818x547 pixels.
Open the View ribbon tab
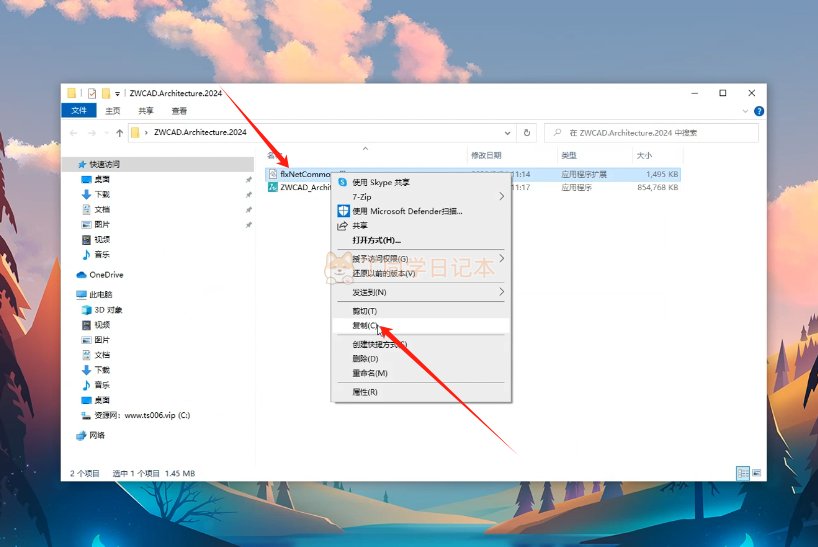pyautogui.click(x=179, y=111)
